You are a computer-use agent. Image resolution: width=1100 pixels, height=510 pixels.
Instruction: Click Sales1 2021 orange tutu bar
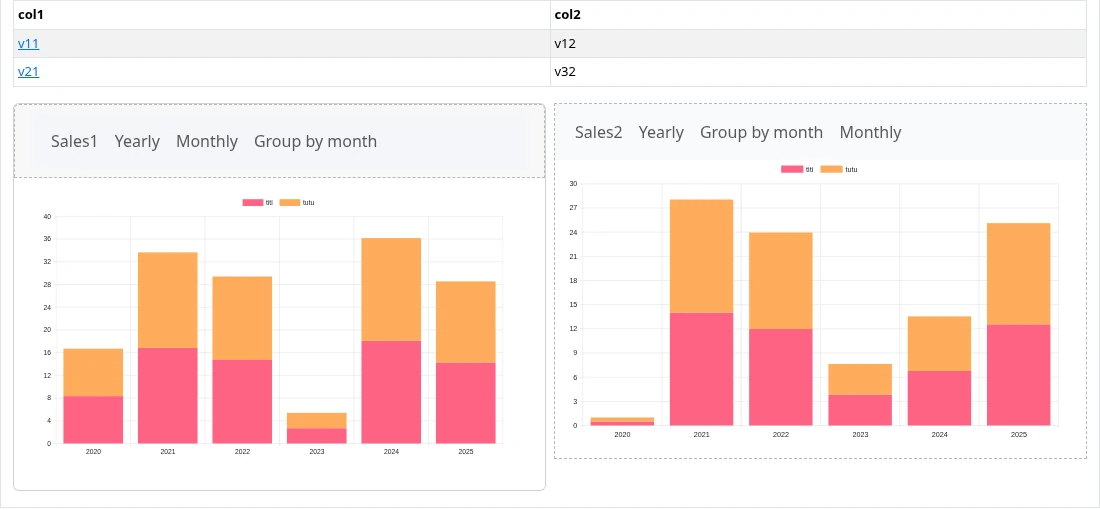[x=168, y=300]
